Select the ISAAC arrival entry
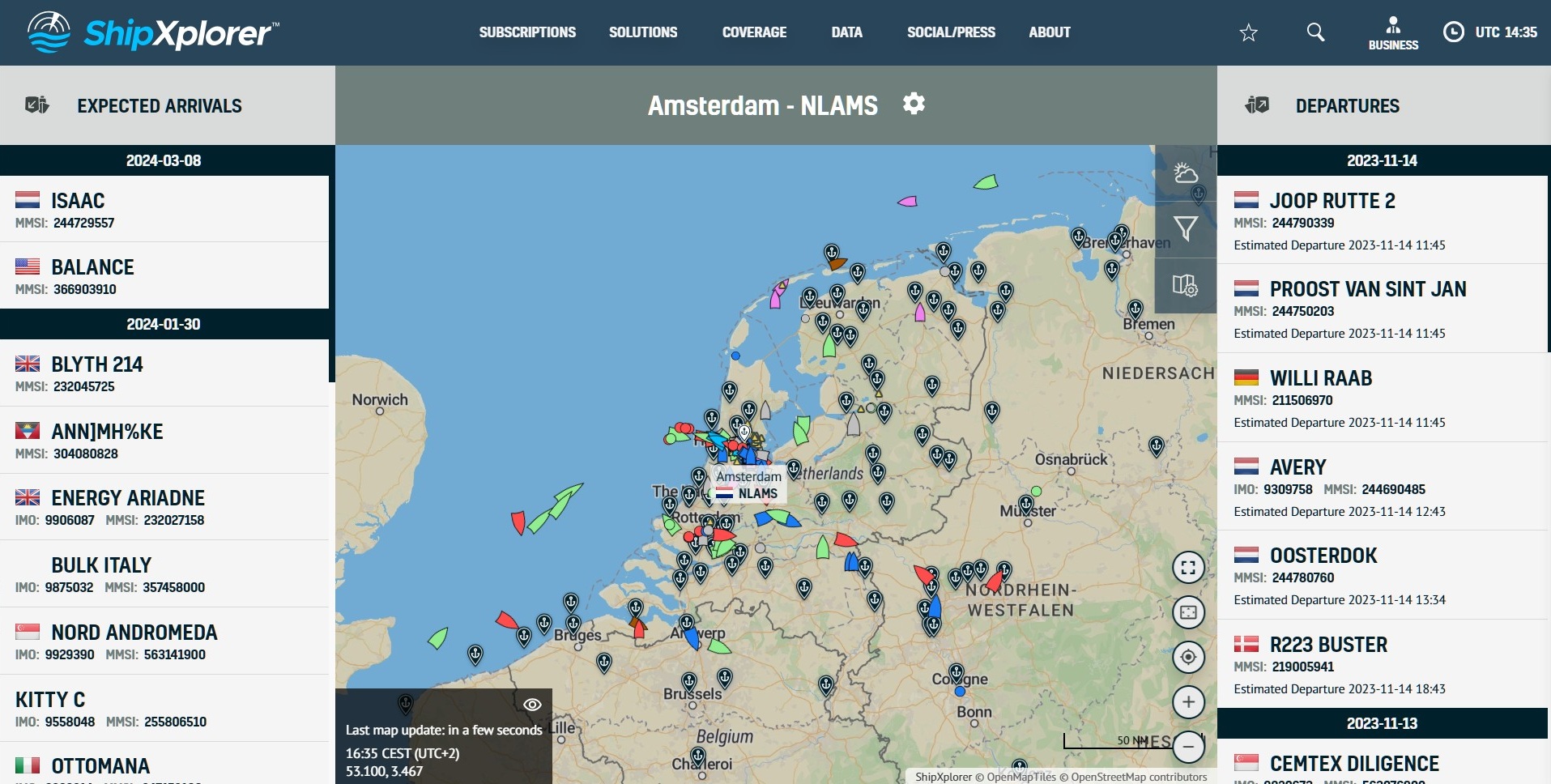This screenshot has height=784, width=1551. [164, 209]
